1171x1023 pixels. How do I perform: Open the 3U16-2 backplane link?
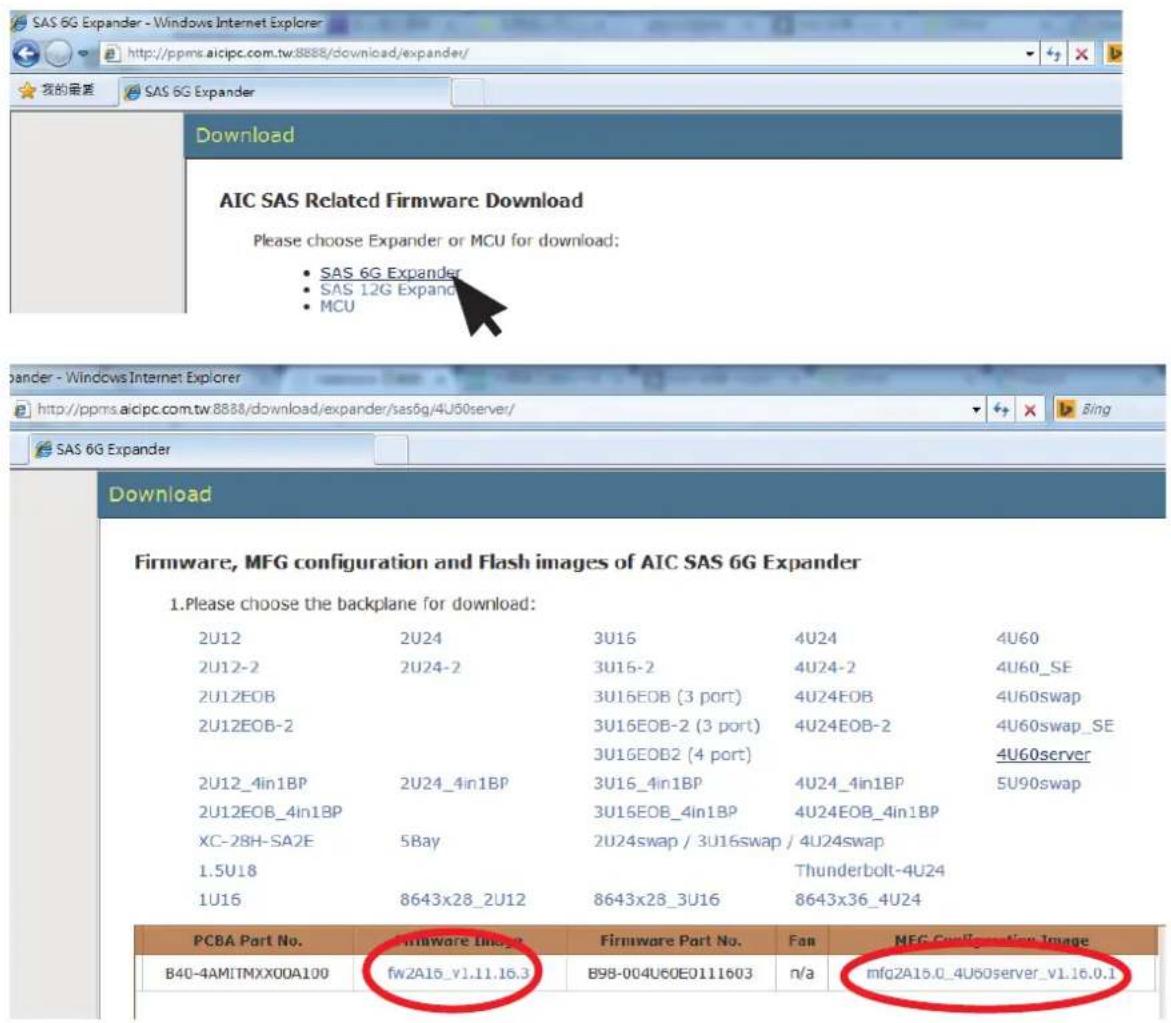coord(624,668)
